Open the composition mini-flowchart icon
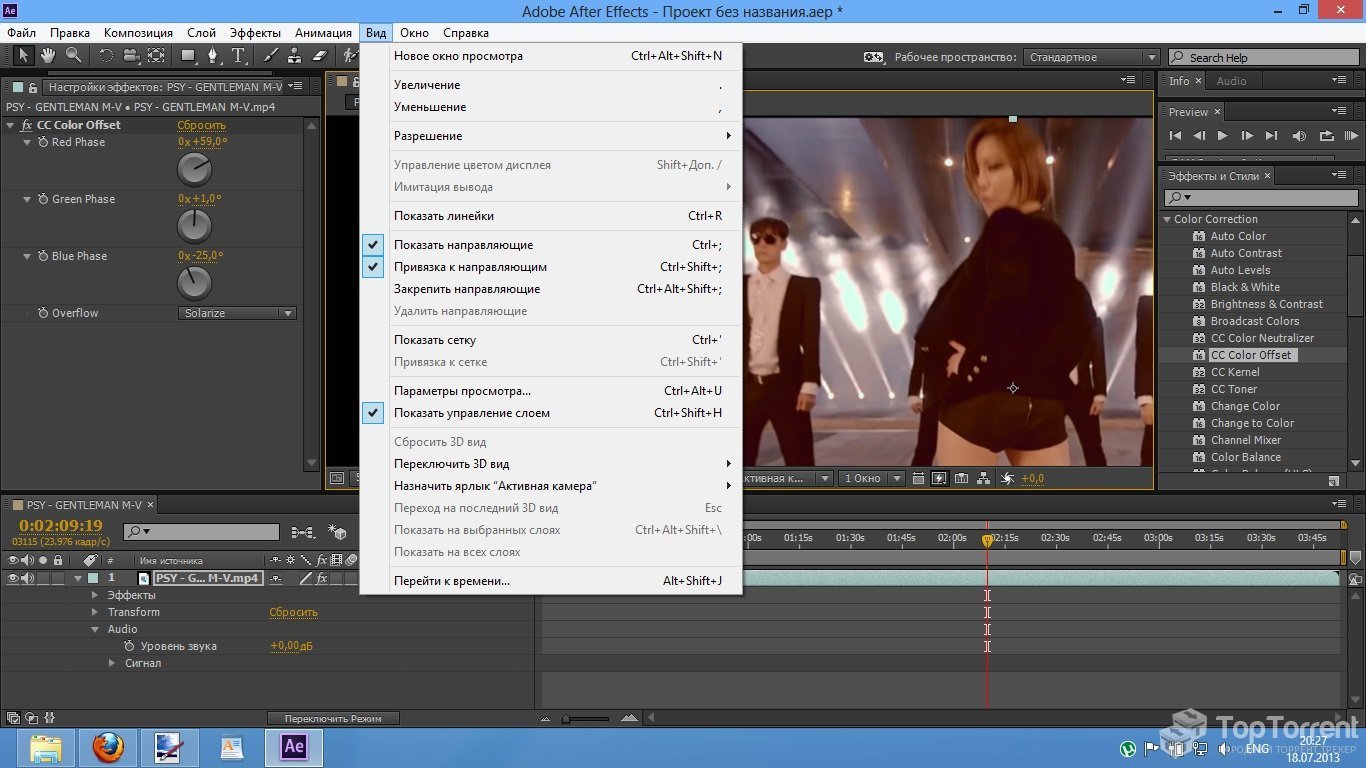The width and height of the screenshot is (1366, 768). [x=302, y=532]
